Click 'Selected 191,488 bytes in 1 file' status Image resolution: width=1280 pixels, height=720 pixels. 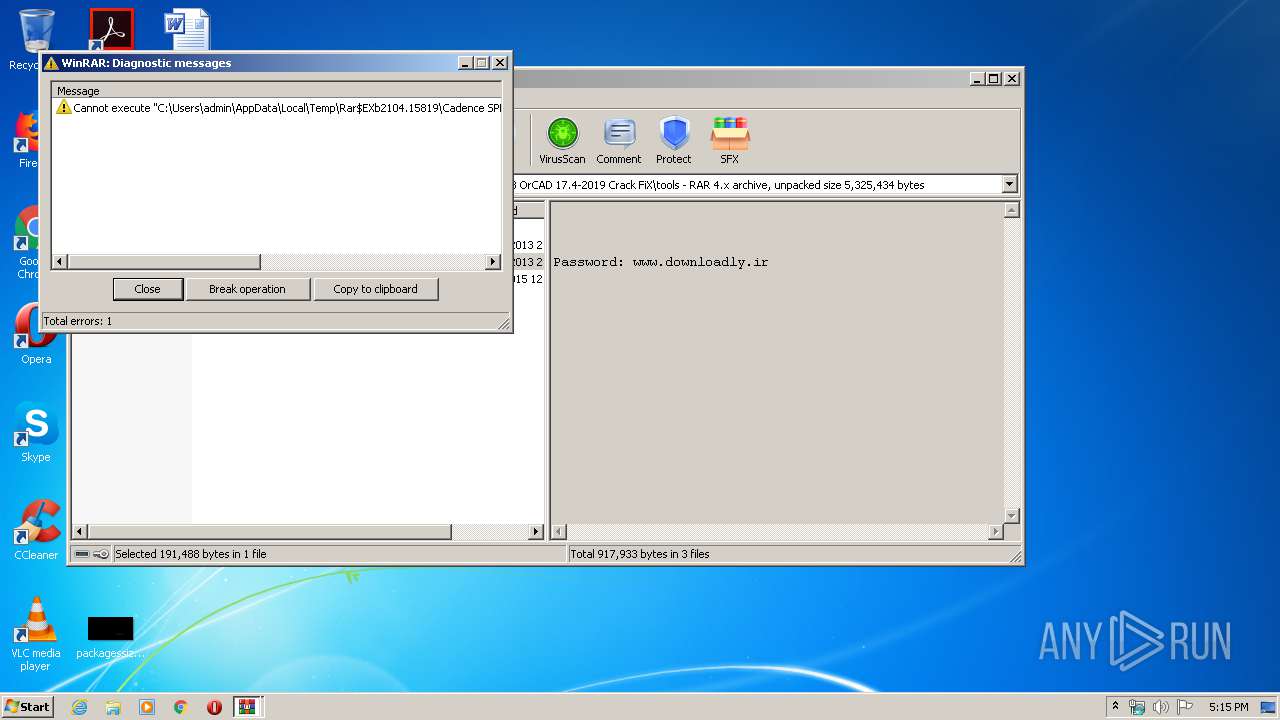tap(191, 554)
